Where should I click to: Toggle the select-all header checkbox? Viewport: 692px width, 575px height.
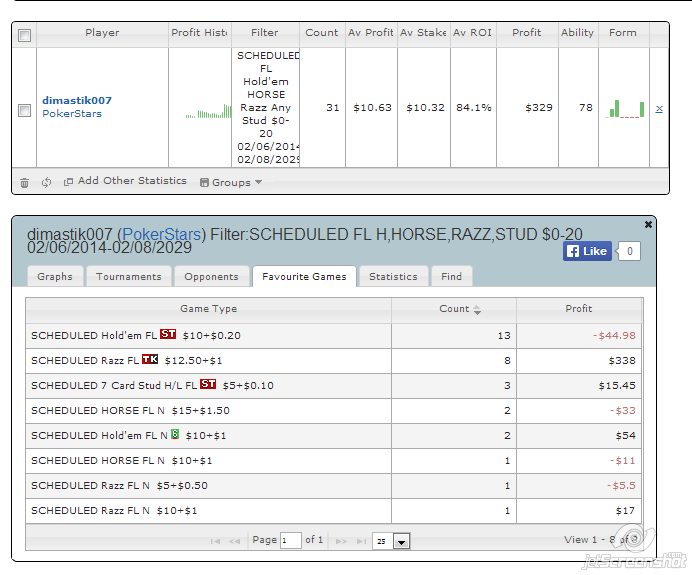pyautogui.click(x=25, y=35)
